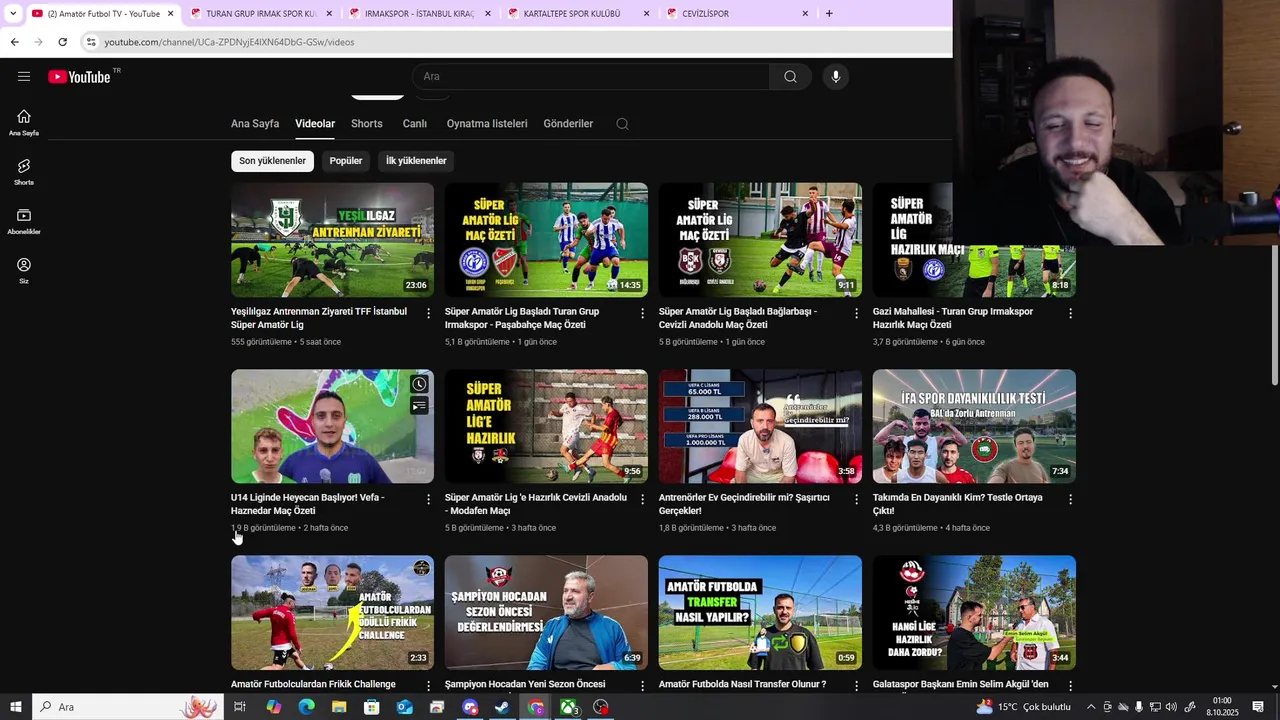This screenshot has width=1280, height=720.
Task: Open options for Takımda En Dayanıklı Kim video
Action: pos(1070,499)
